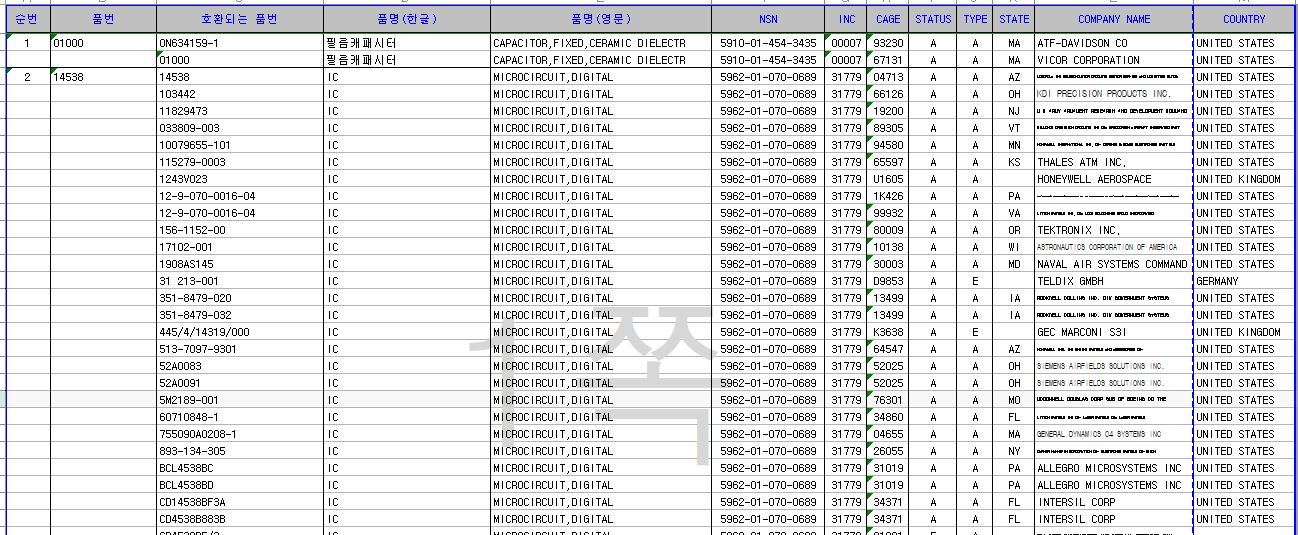Select the 품번 column header
1298x535 pixels.
tap(103, 19)
